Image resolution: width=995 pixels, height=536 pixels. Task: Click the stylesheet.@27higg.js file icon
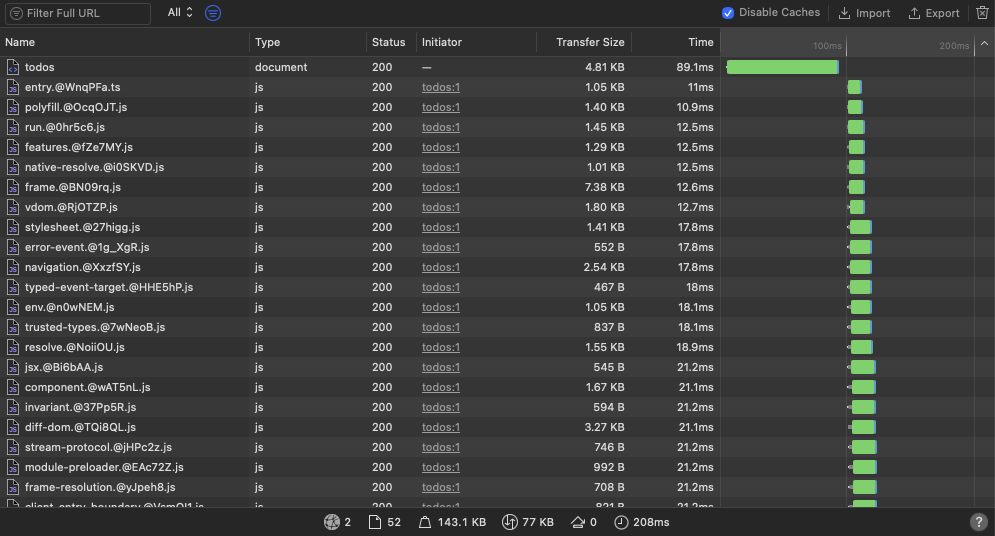(x=13, y=227)
